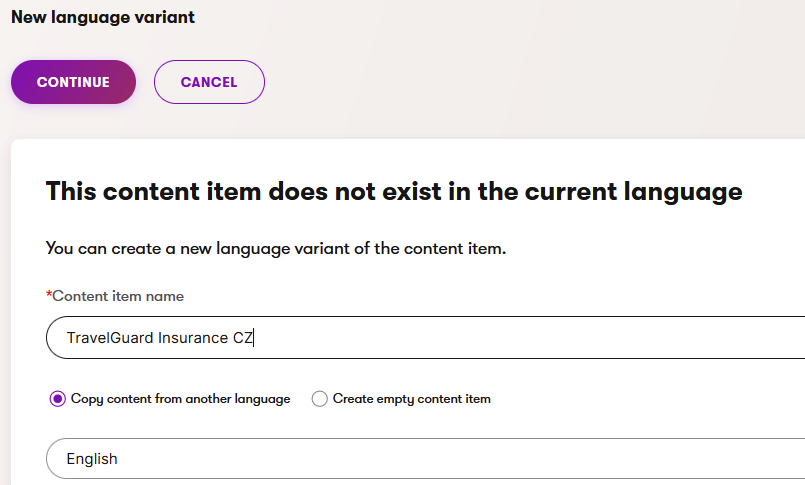Screen dimensions: 805x485
Task: Click the purple CONTINUE button
Action: (x=73, y=82)
